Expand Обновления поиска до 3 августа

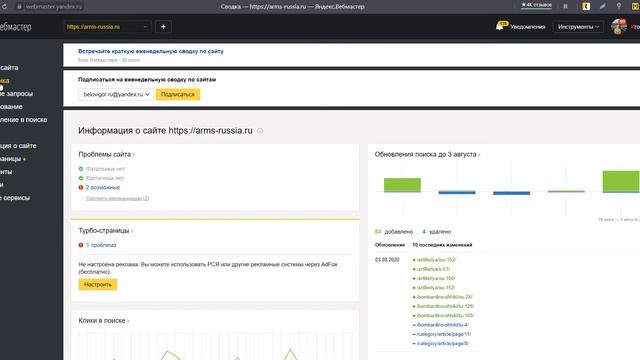point(427,154)
